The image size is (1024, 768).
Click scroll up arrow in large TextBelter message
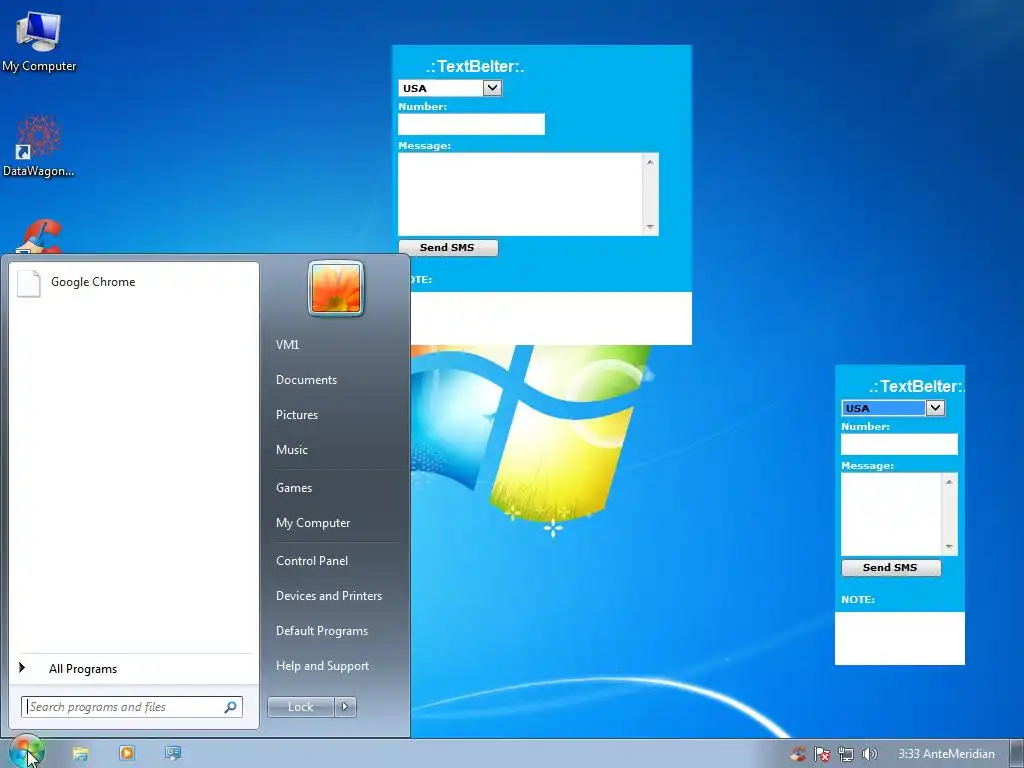tap(650, 162)
